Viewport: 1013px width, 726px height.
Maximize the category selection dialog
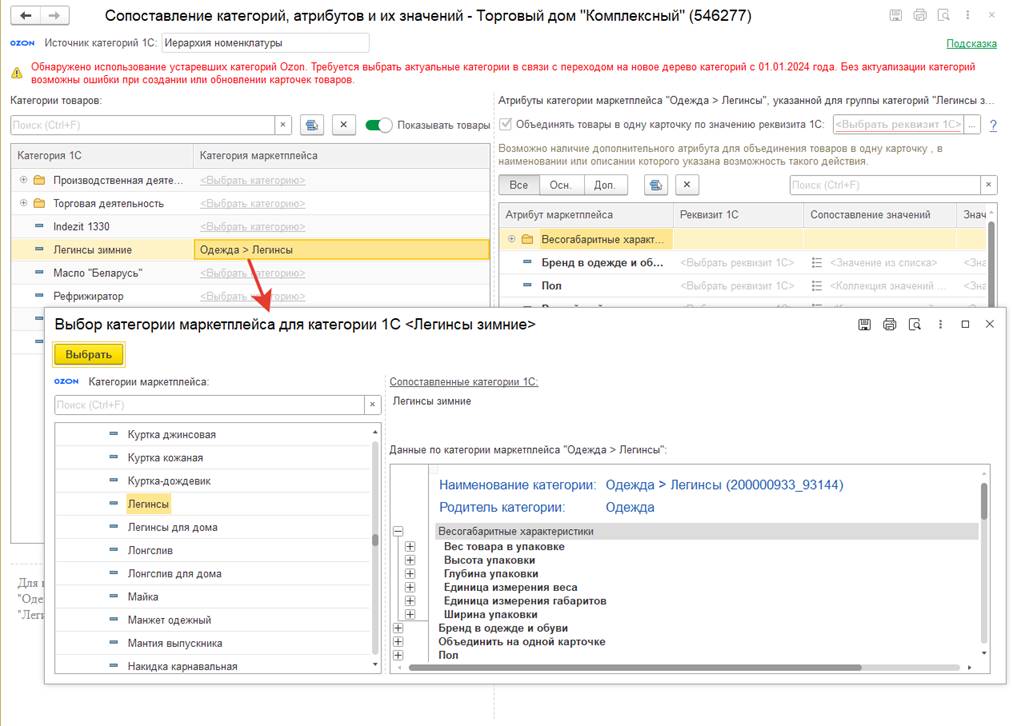click(x=965, y=324)
